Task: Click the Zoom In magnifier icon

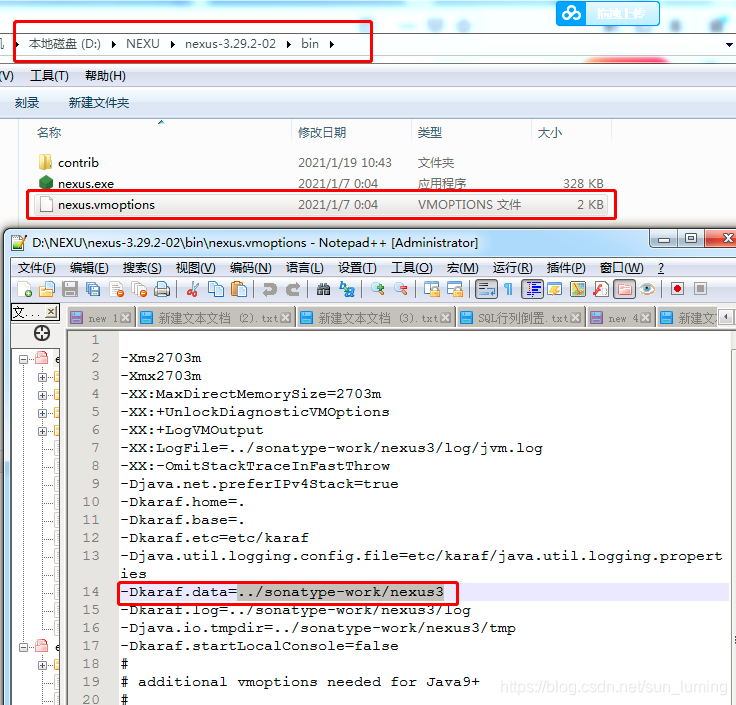Action: (377, 289)
